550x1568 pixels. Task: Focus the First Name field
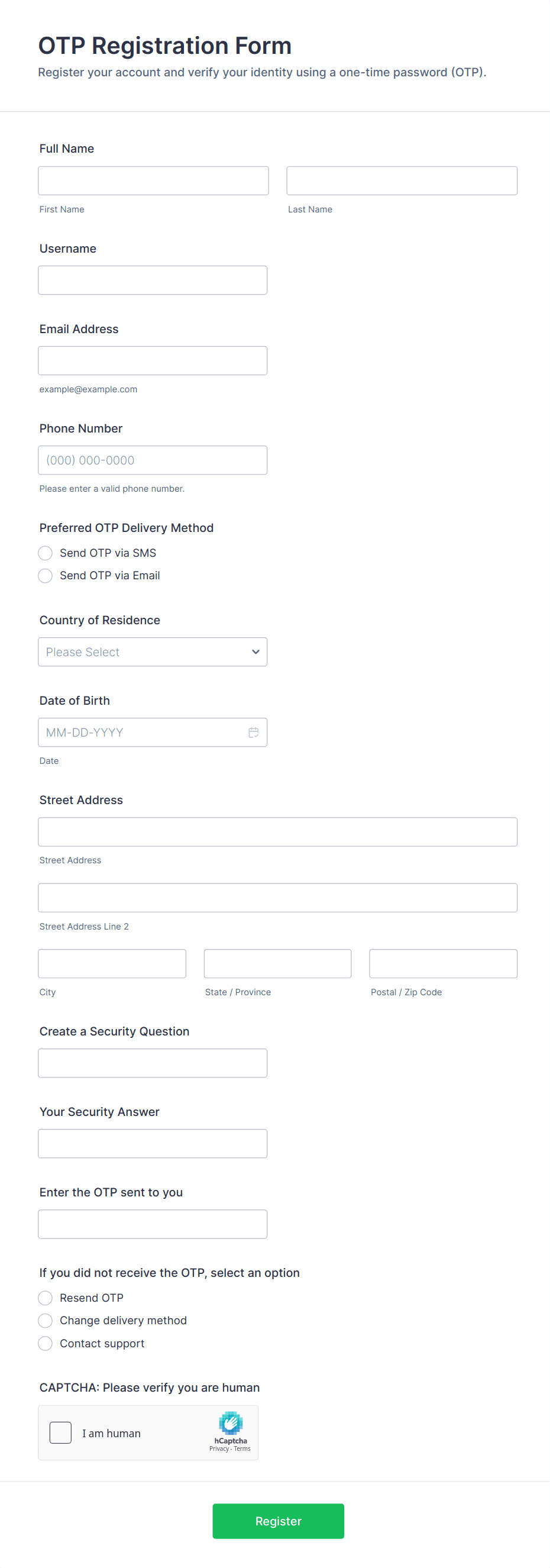[x=153, y=181]
